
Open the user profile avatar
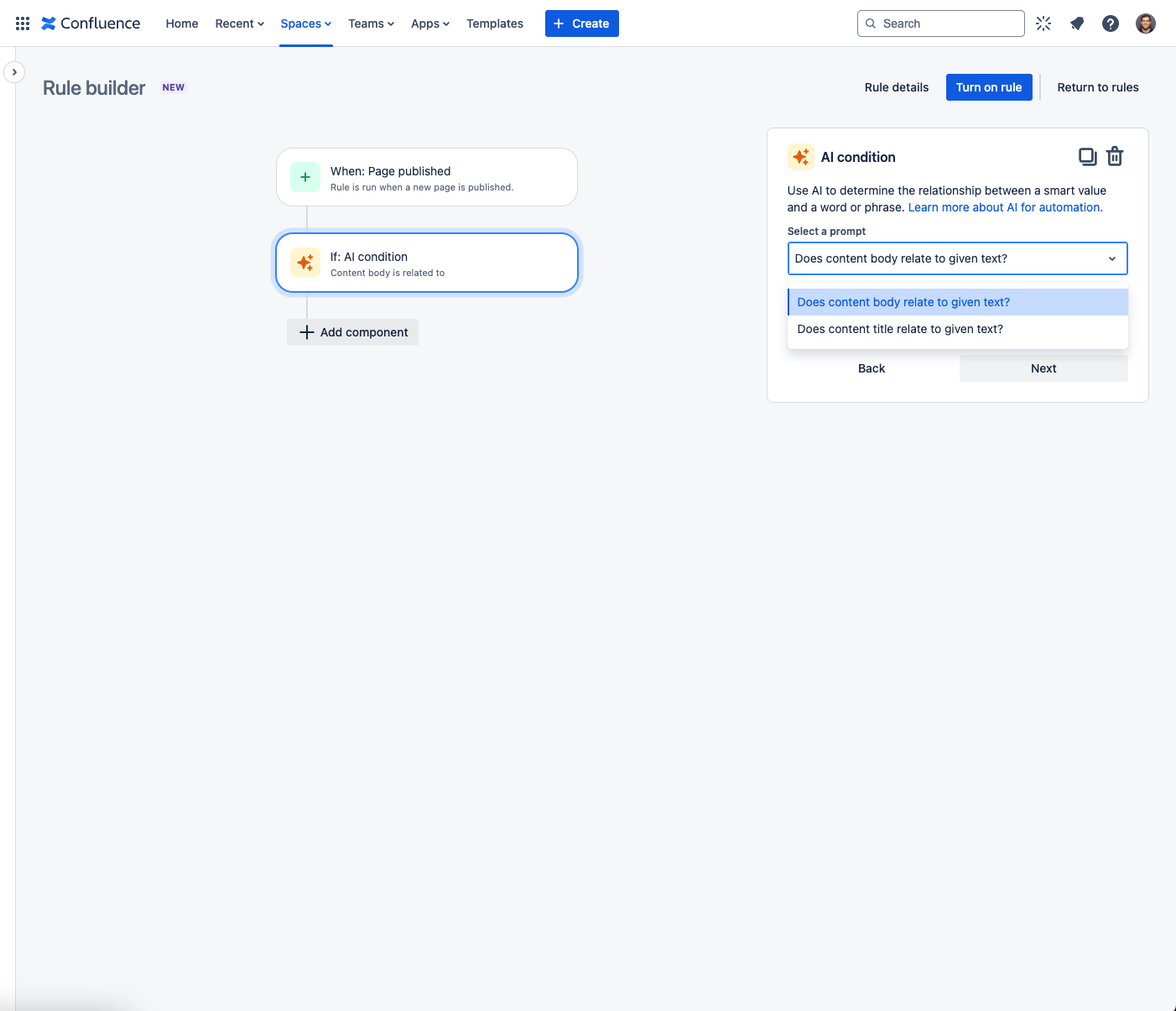tap(1146, 23)
